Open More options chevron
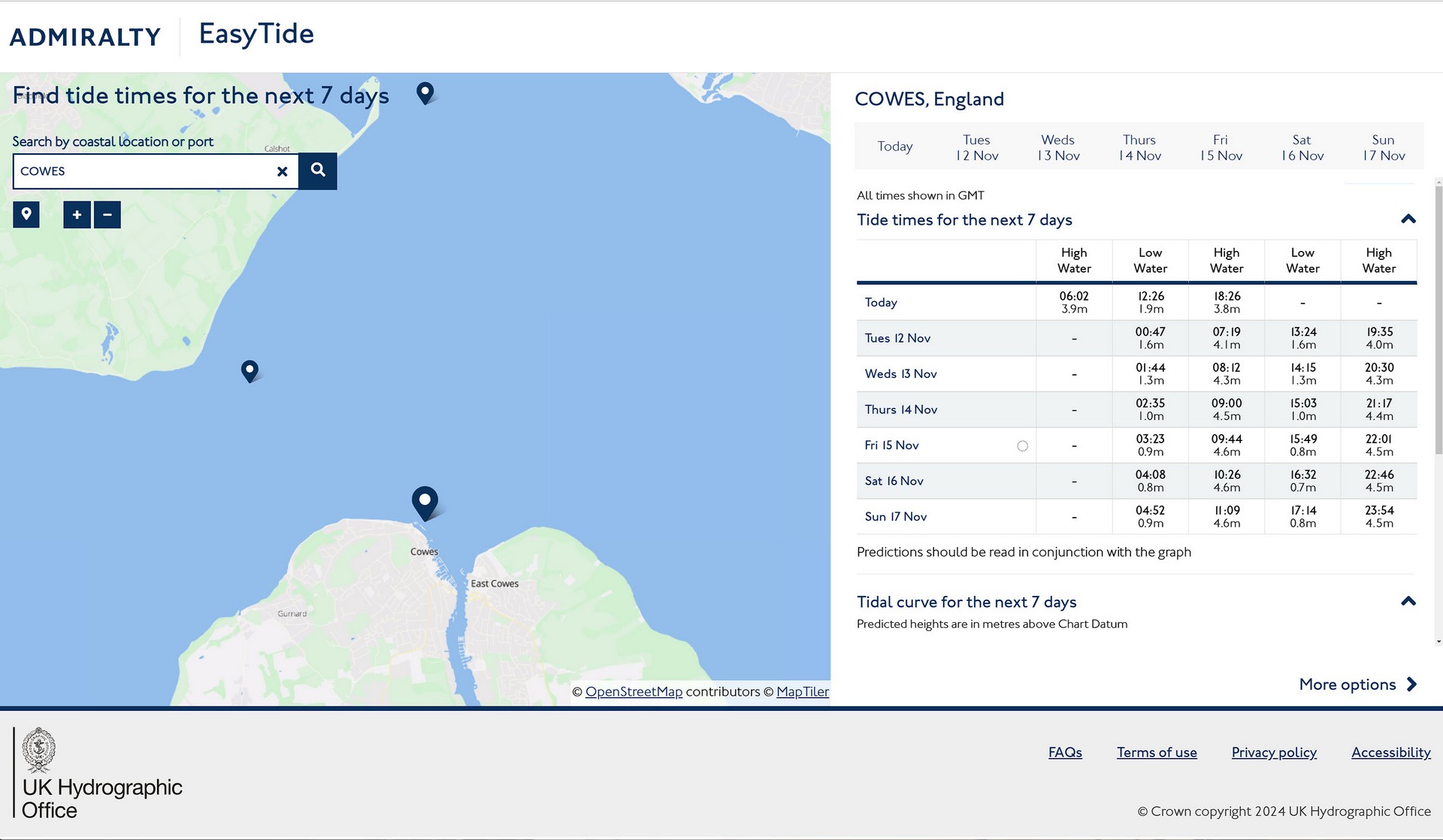Screen dimensions: 1443x840 click(1411, 684)
